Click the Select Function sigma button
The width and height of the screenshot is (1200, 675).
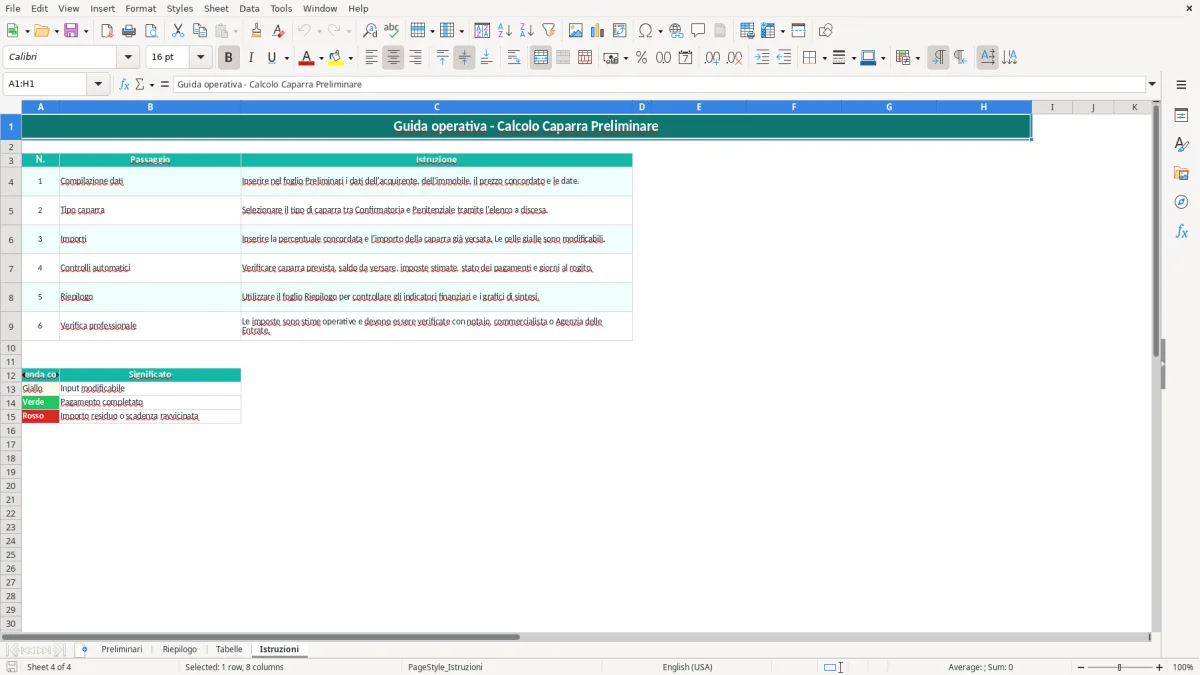(x=140, y=85)
